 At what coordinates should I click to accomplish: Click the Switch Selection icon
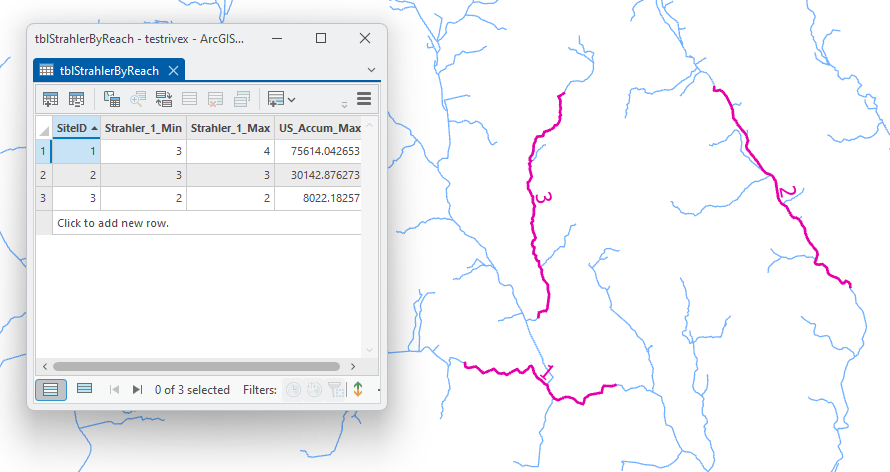[x=164, y=99]
